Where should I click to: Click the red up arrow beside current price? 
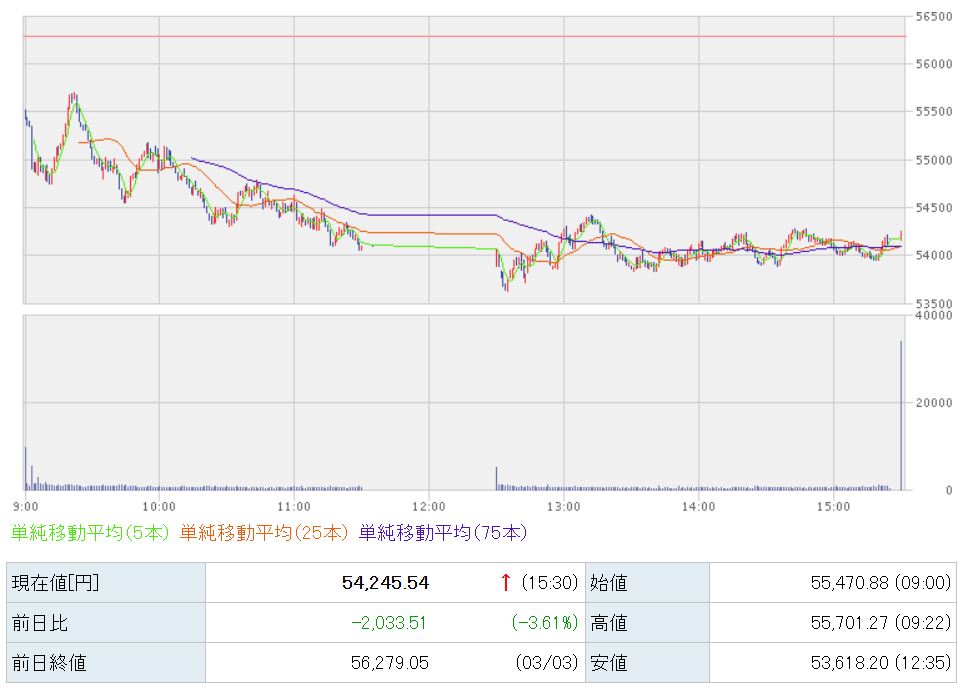tap(507, 583)
